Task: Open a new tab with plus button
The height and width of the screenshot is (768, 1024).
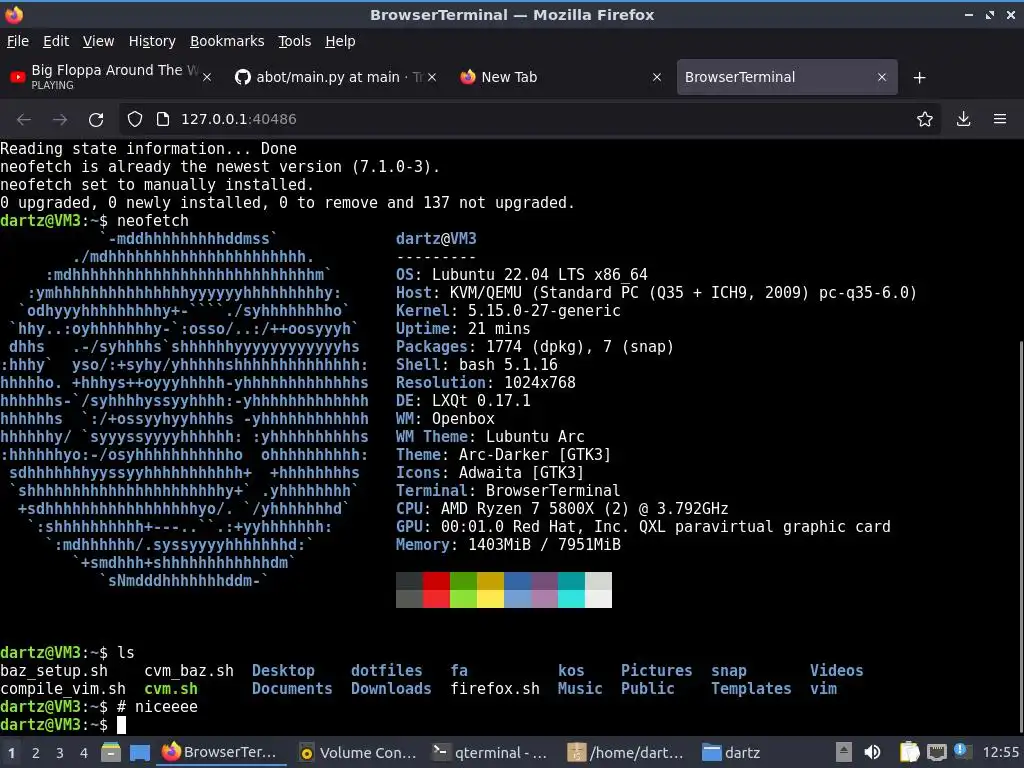Action: coord(920,78)
